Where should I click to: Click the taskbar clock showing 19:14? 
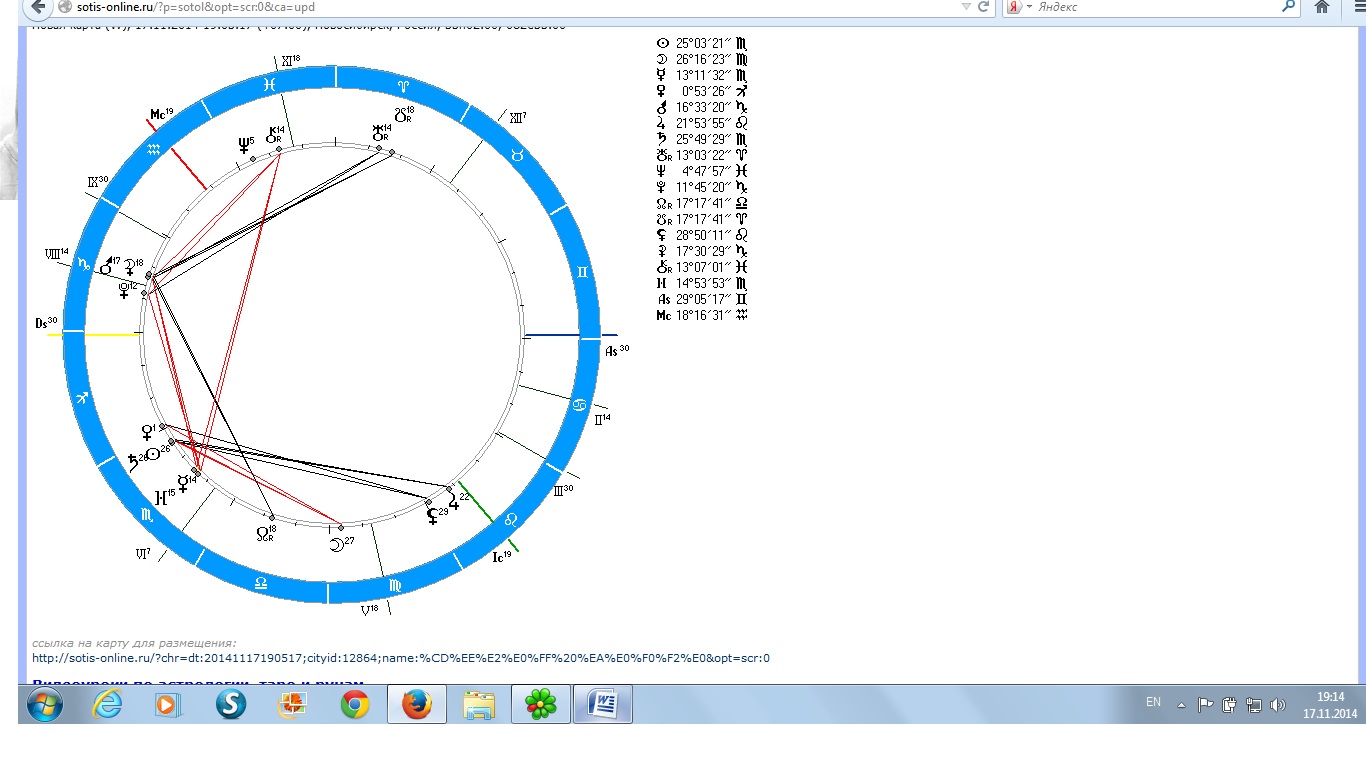1329,705
